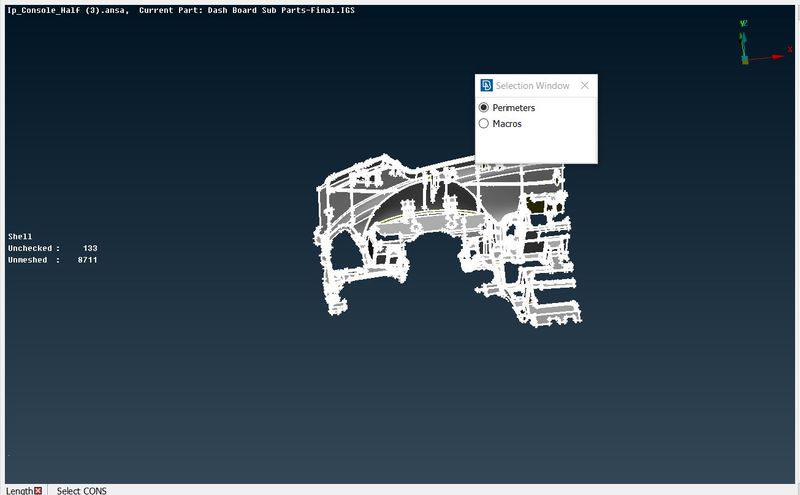Click the Select CONS status text
The image size is (800, 495).
(82, 490)
